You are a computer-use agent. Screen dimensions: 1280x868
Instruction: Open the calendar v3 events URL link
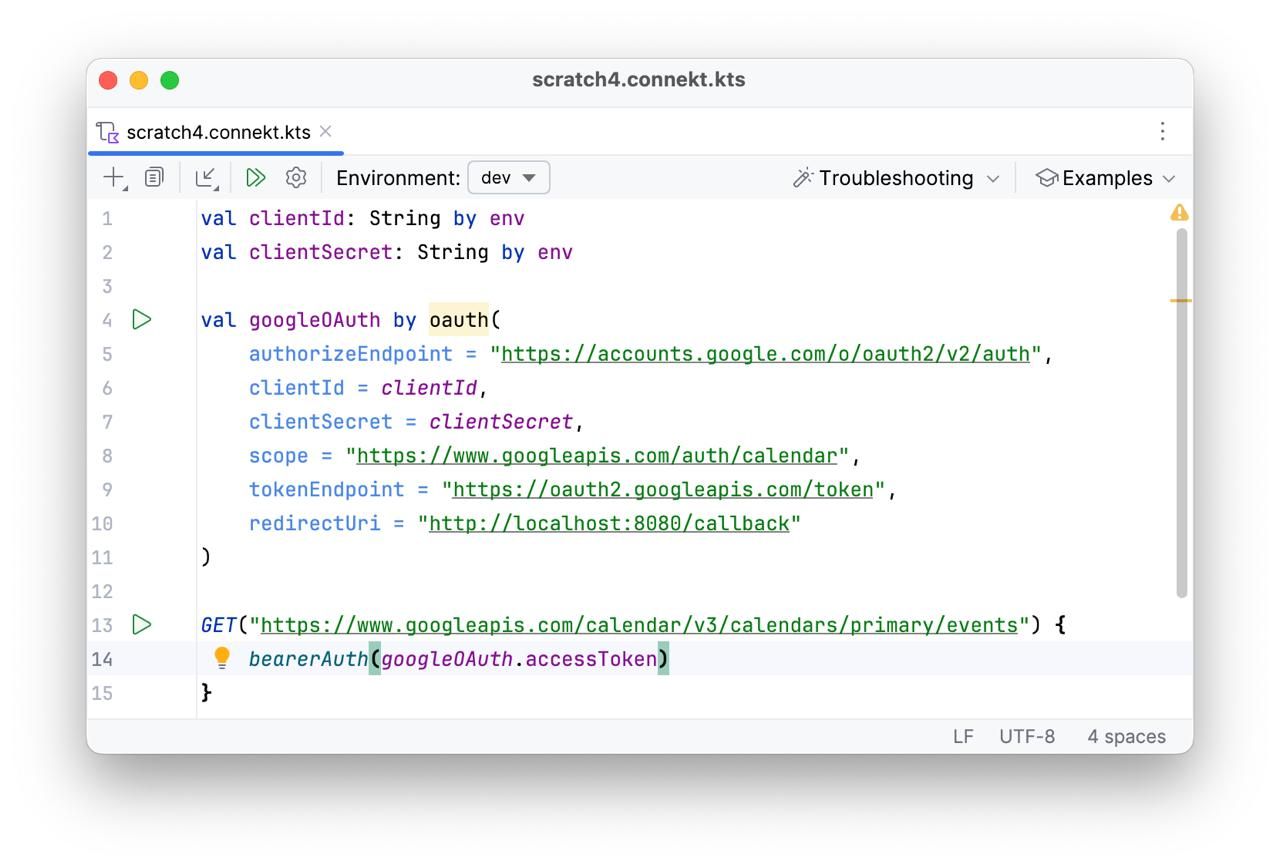639,625
